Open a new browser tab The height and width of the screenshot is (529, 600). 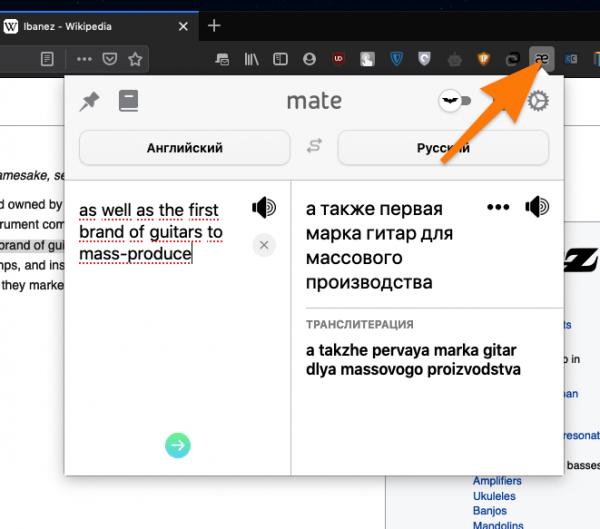tap(214, 26)
